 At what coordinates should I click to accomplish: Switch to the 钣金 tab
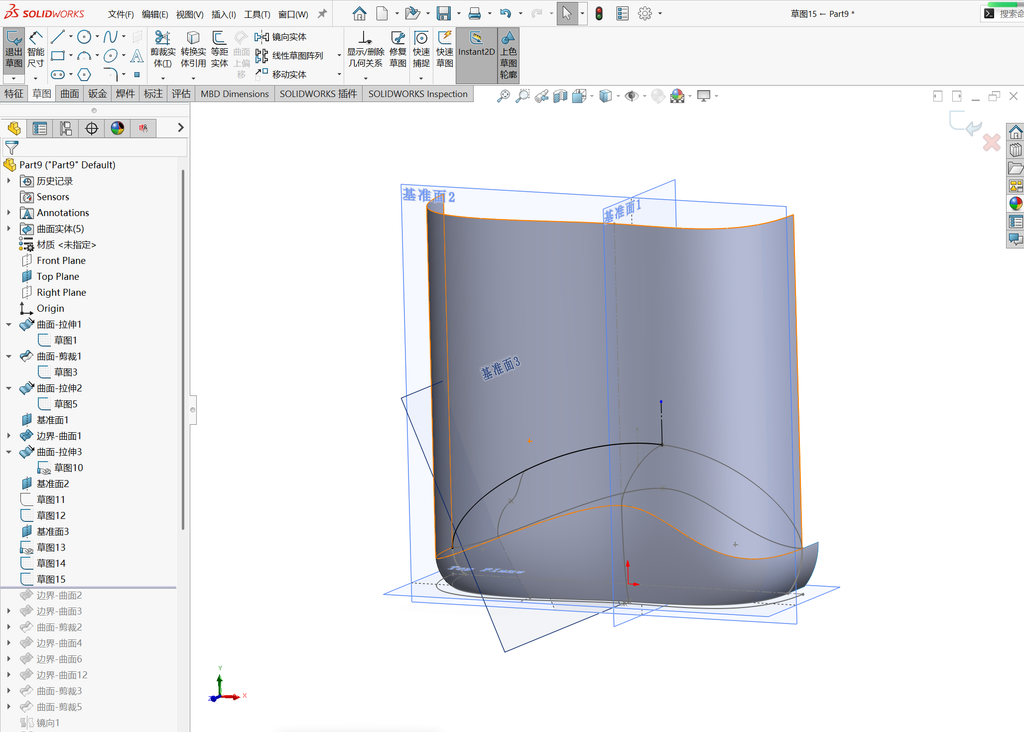pos(97,93)
